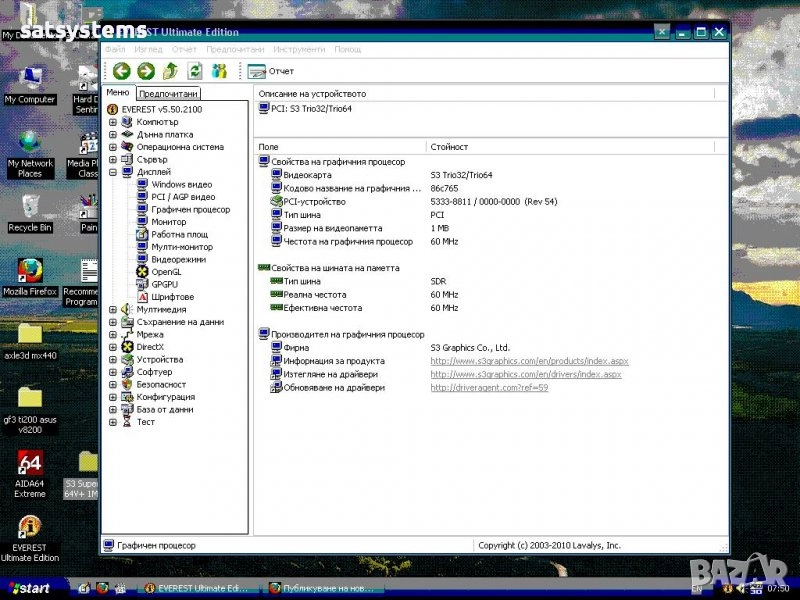Click the Windows Start button

point(28,588)
